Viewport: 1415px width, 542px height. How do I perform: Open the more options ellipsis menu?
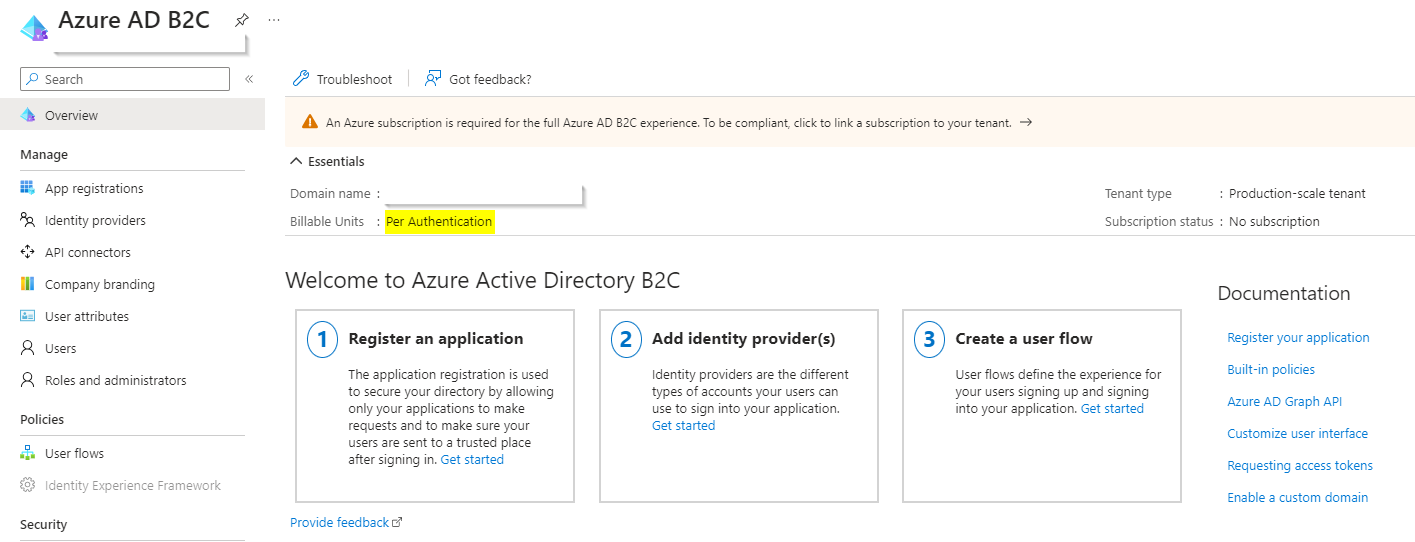pos(274,20)
